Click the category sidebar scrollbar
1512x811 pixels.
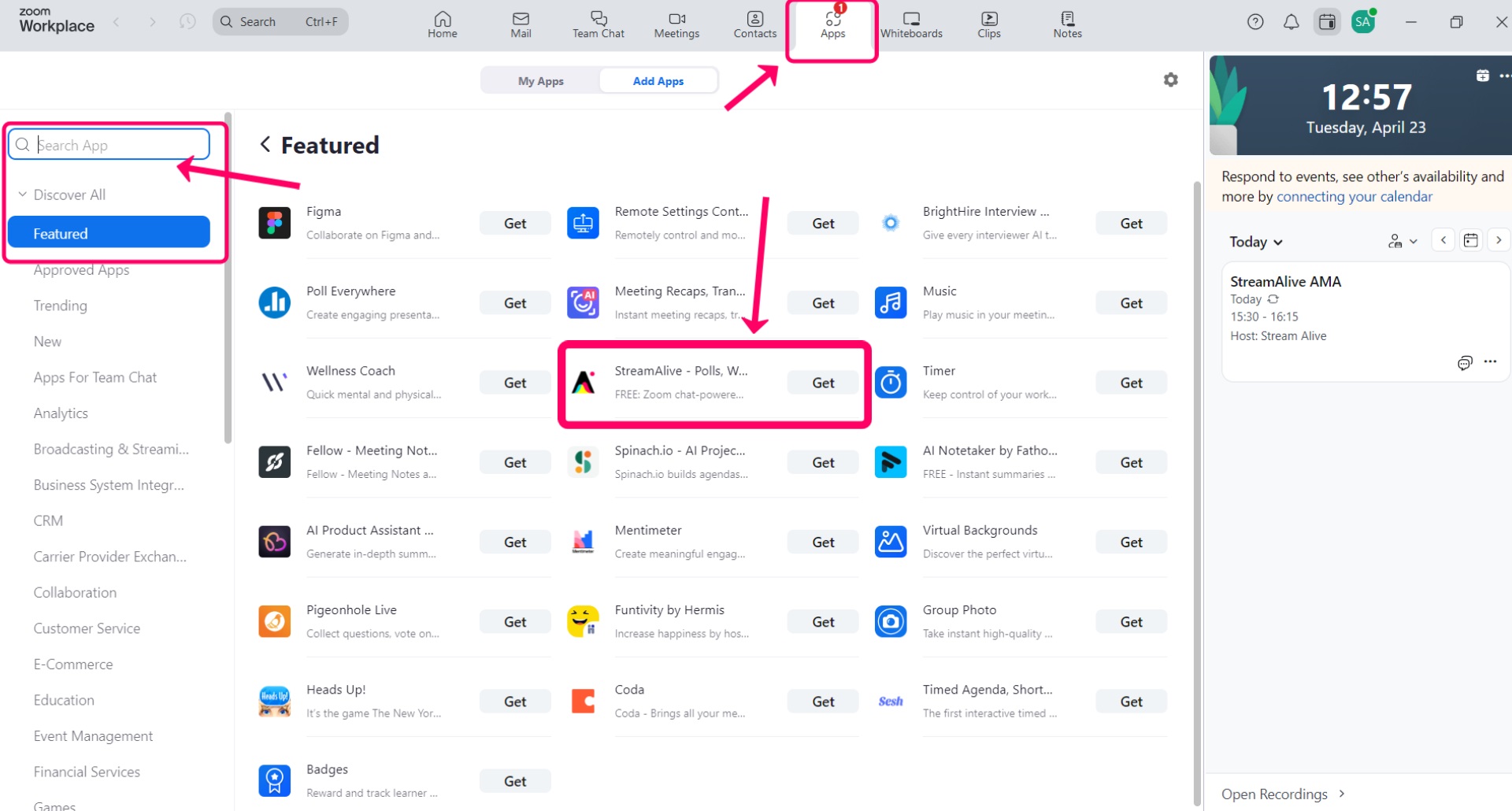[x=228, y=280]
